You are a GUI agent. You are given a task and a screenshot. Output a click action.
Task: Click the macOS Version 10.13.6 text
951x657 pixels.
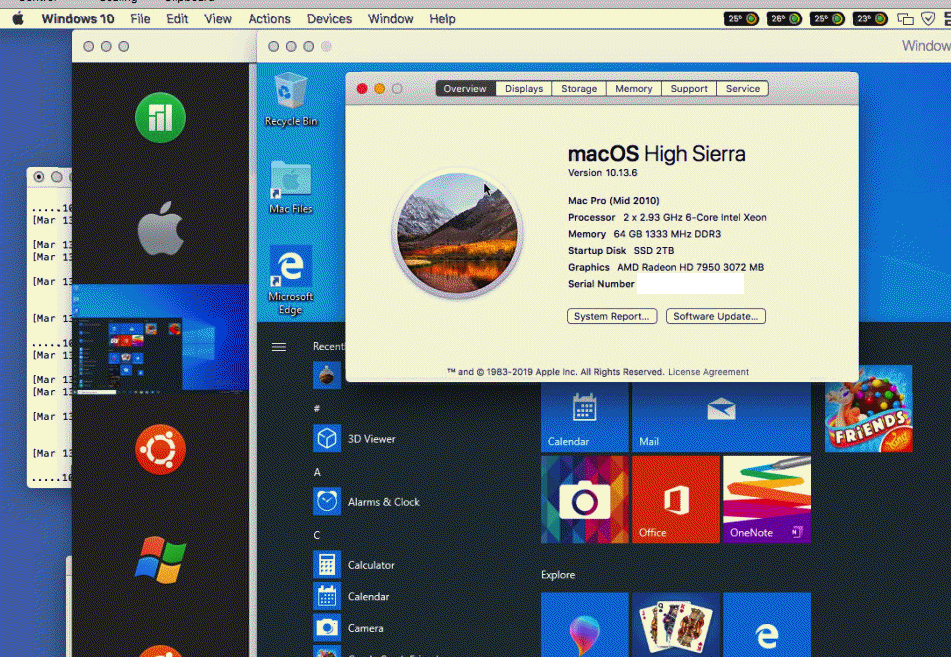[x=602, y=173]
